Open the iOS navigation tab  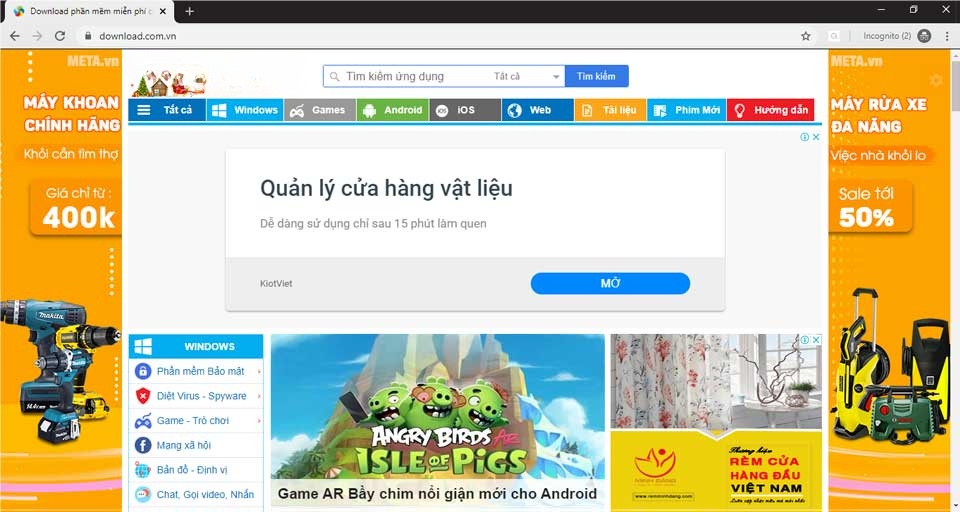[x=465, y=110]
